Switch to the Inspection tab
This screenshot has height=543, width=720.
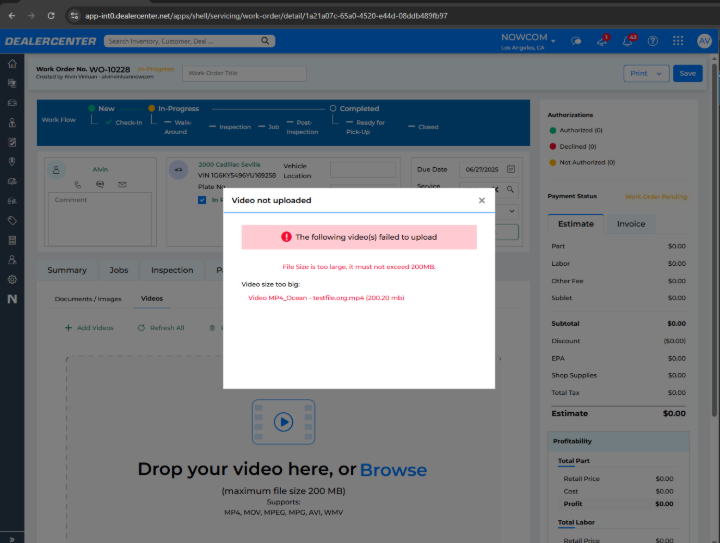click(172, 270)
